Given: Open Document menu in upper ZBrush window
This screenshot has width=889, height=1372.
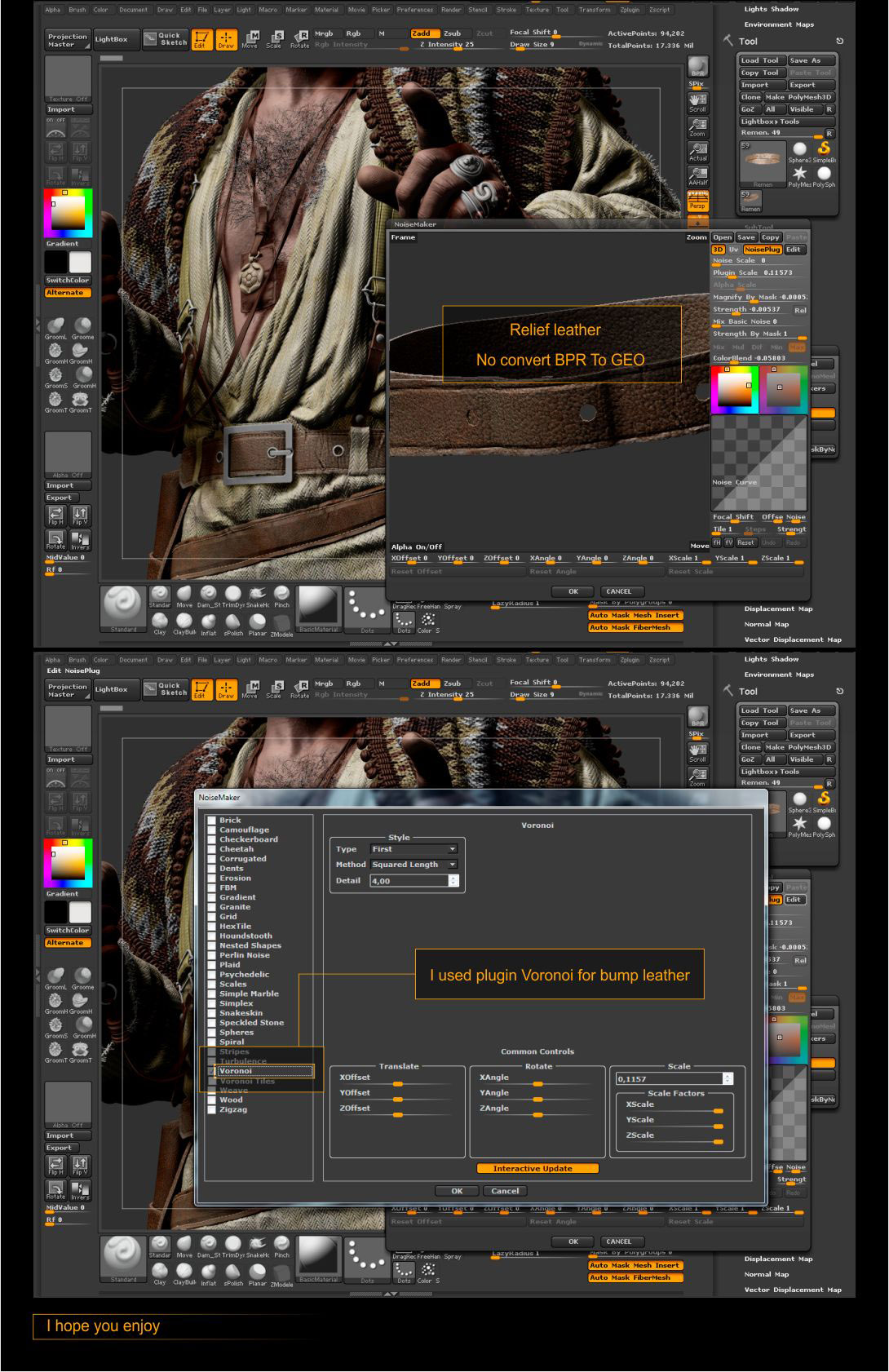Looking at the screenshot, I should tap(133, 10).
